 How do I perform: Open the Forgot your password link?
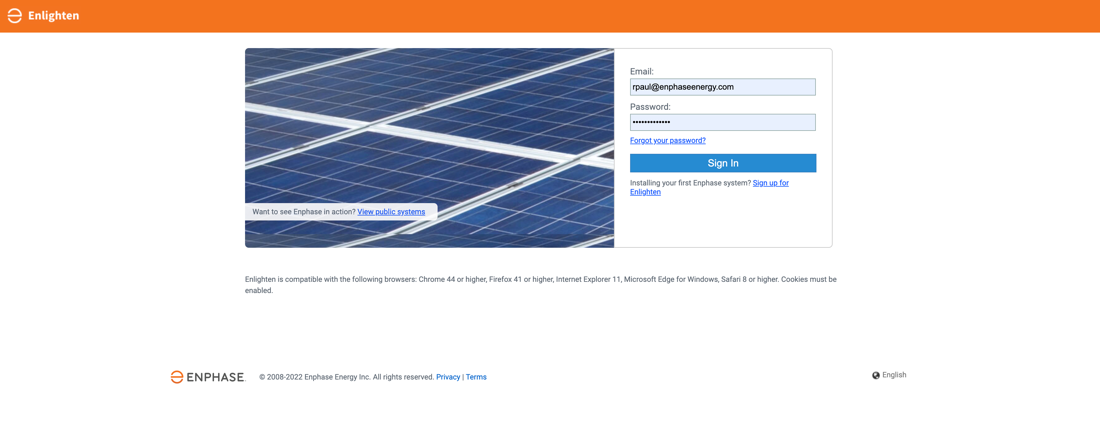coord(667,141)
